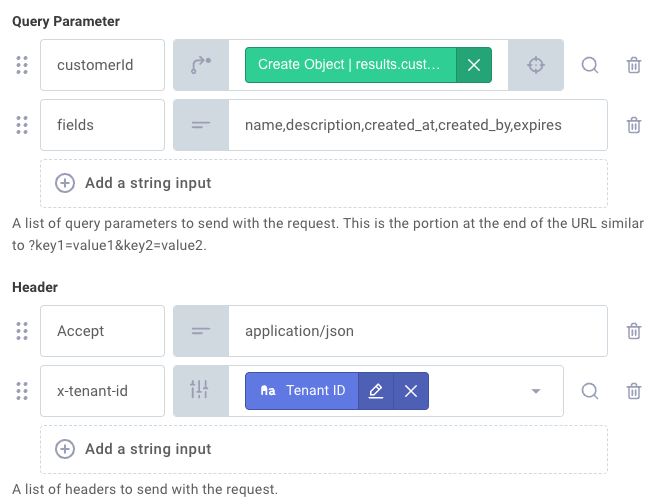
Task: Click the drag handle for the x-tenant-id row
Action: 22,391
